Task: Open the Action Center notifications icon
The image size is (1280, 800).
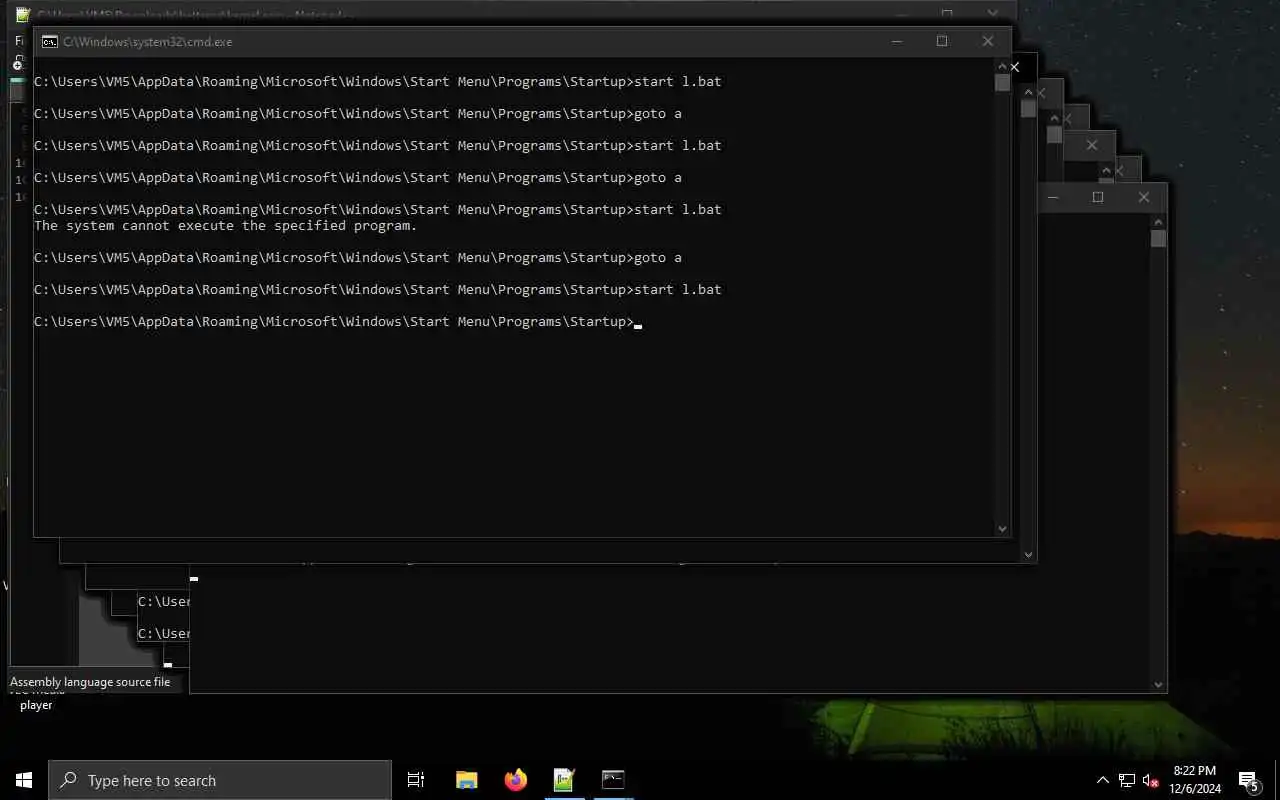Action: coord(1250,780)
